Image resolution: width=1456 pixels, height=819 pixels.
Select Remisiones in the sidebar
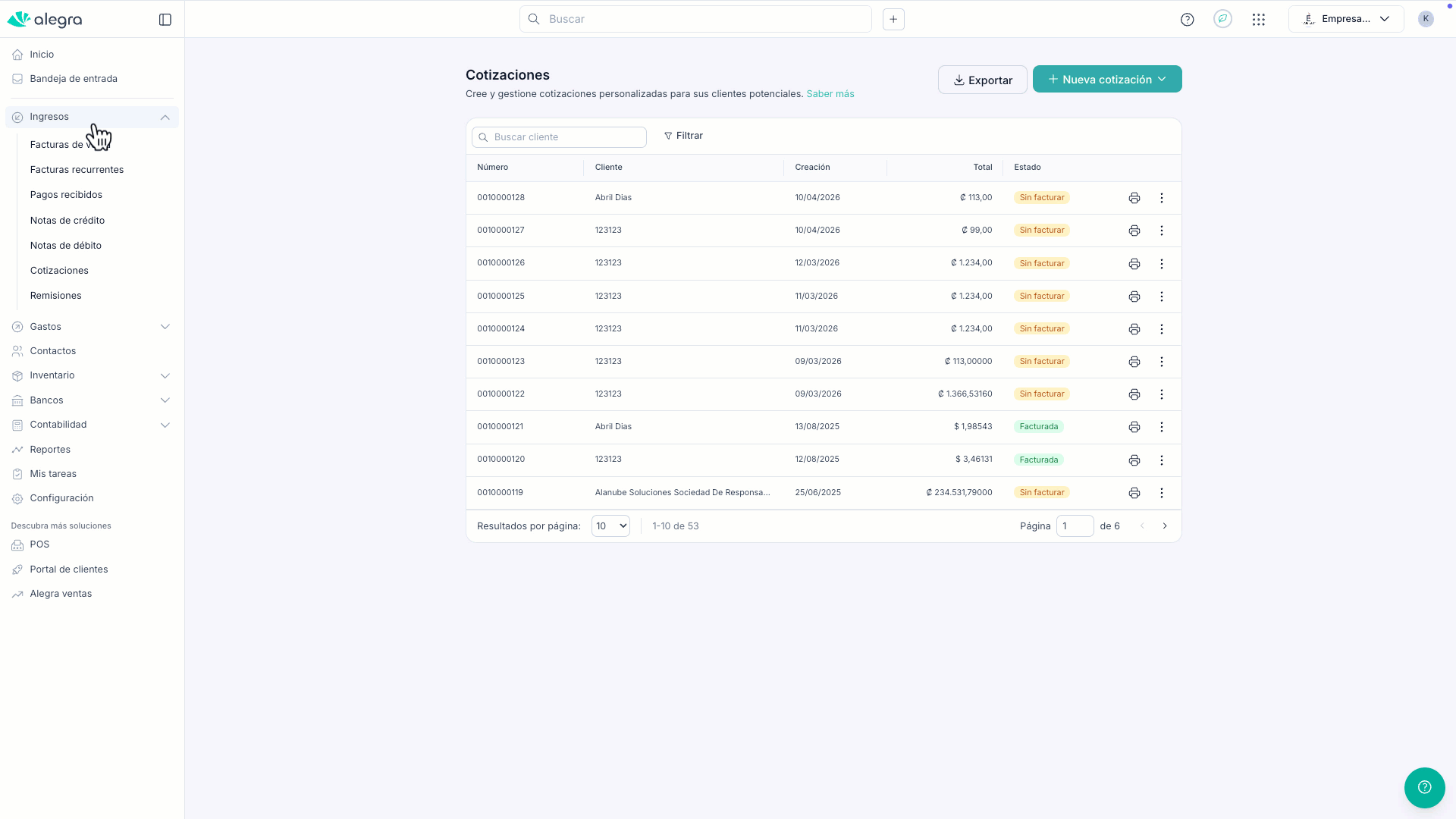(56, 296)
